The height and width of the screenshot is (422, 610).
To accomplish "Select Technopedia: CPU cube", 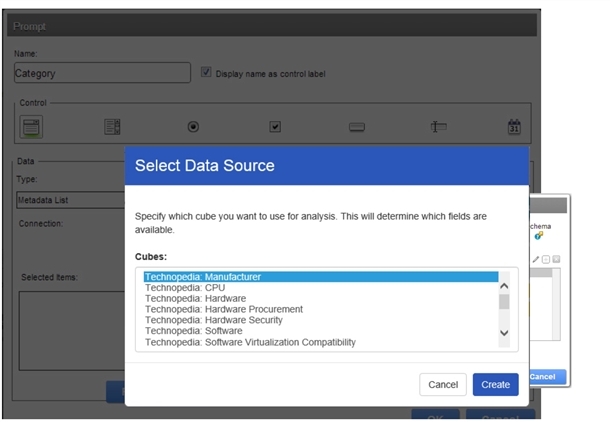I will [x=321, y=287].
